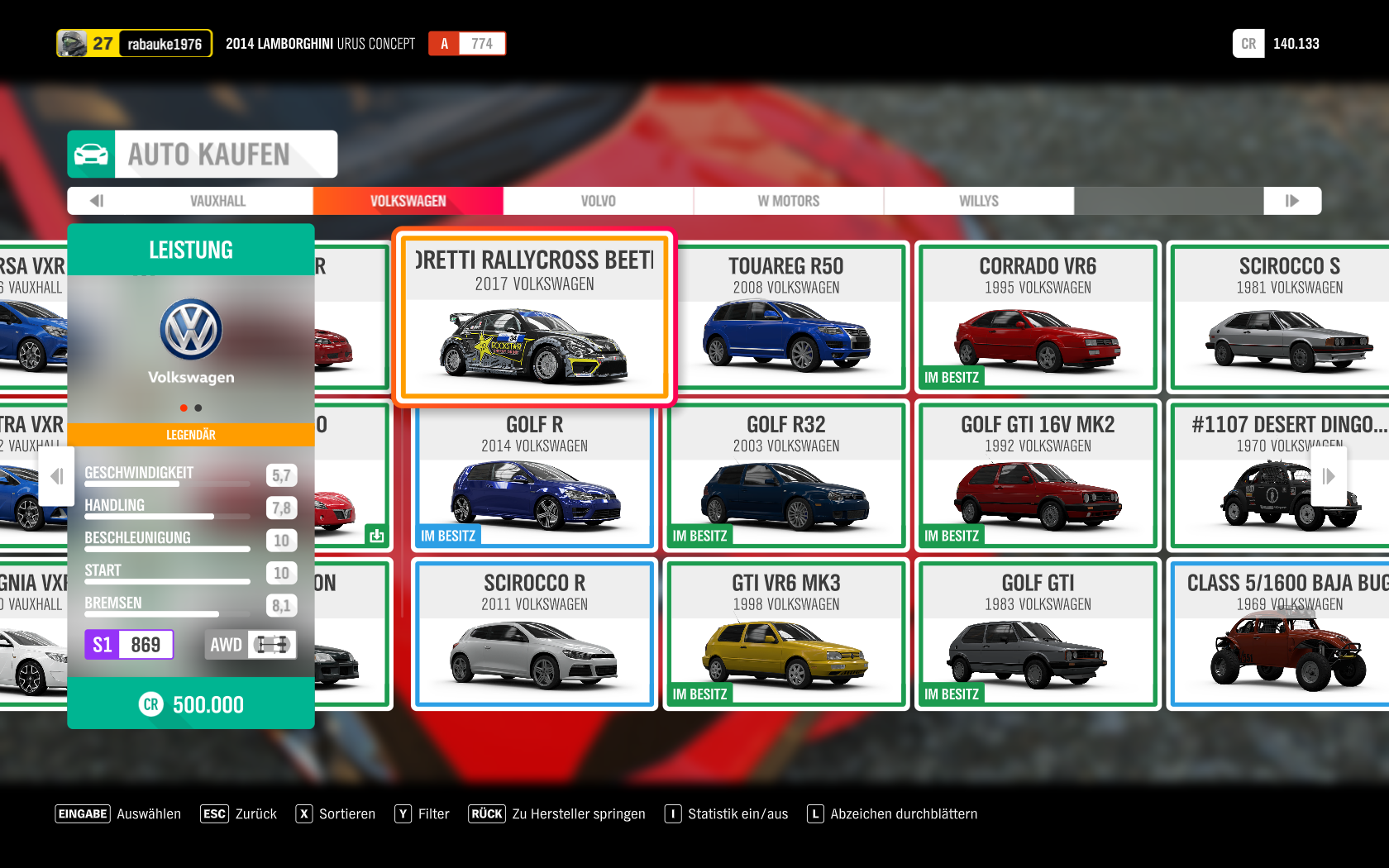Click the S1 869 performance class badge
This screenshot has height=868, width=1389.
click(129, 645)
